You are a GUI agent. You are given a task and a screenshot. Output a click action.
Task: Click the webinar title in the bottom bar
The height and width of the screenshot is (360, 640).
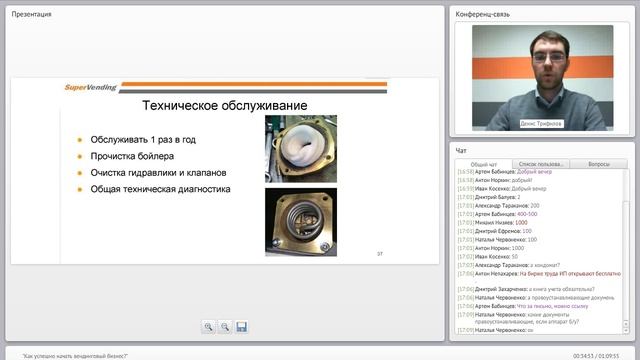(x=75, y=356)
